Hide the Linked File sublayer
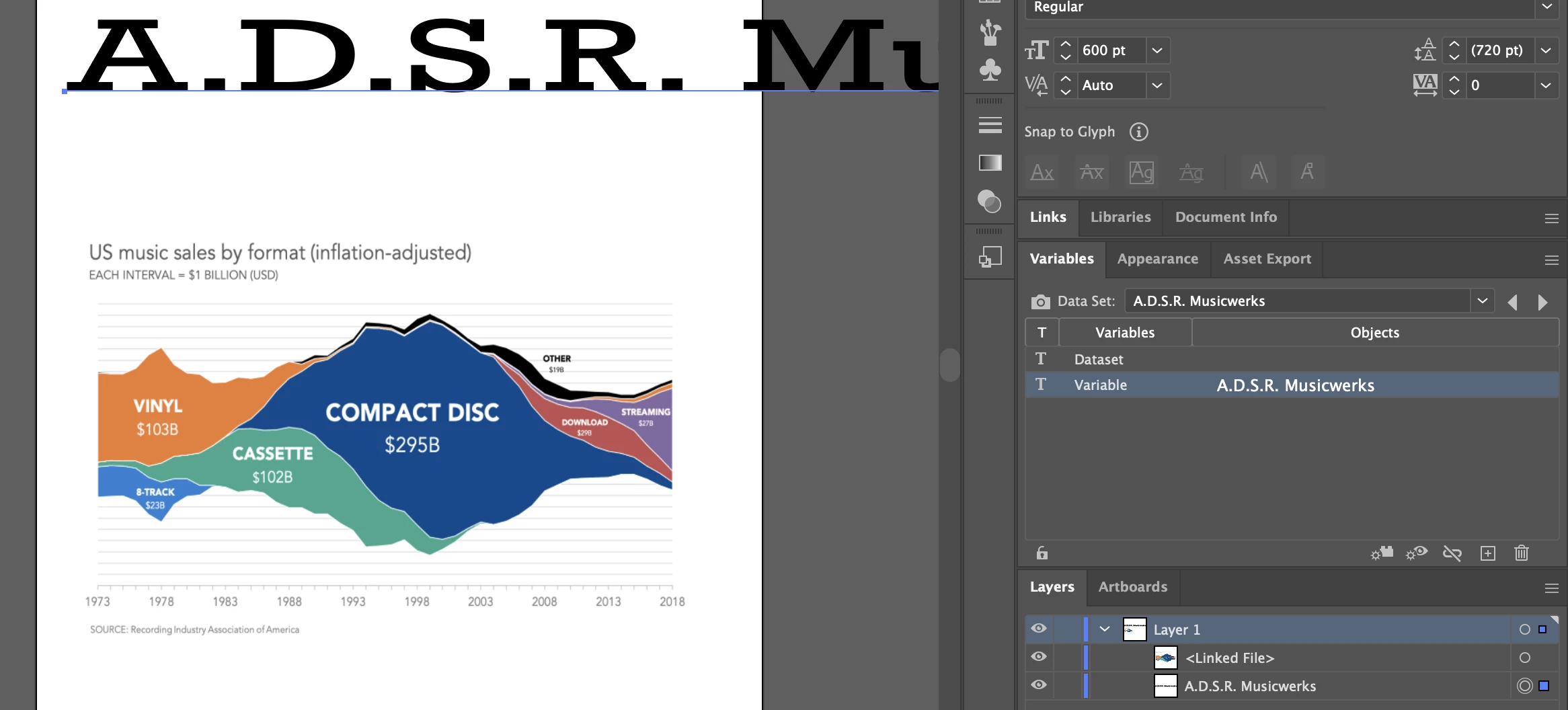The width and height of the screenshot is (1568, 710). (x=1039, y=656)
